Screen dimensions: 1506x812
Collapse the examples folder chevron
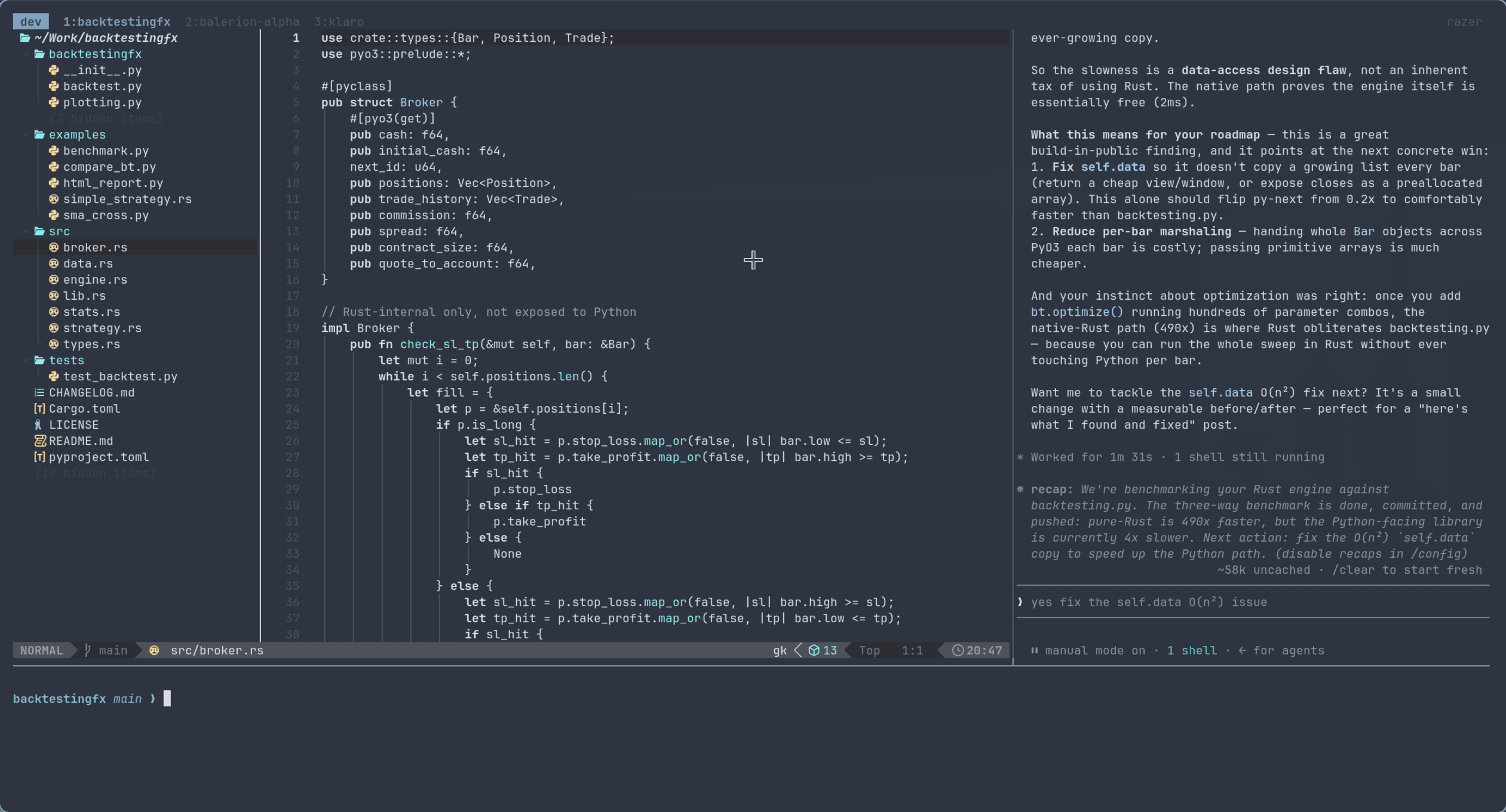pyautogui.click(x=26, y=134)
